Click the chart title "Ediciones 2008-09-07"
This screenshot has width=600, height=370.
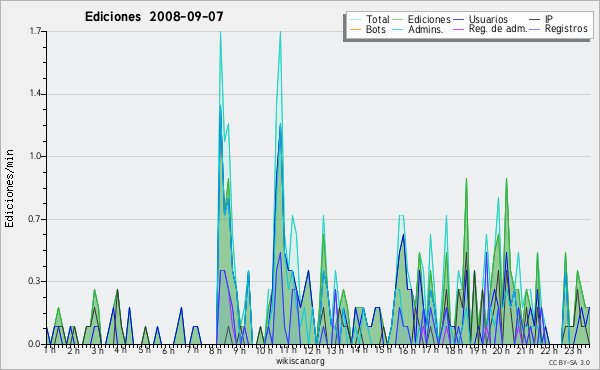coord(154,17)
